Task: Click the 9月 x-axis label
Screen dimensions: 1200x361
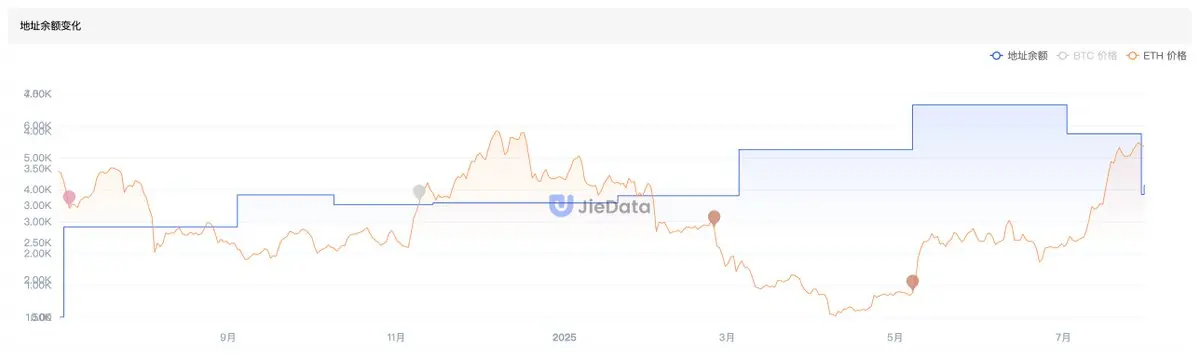Action: coord(228,338)
